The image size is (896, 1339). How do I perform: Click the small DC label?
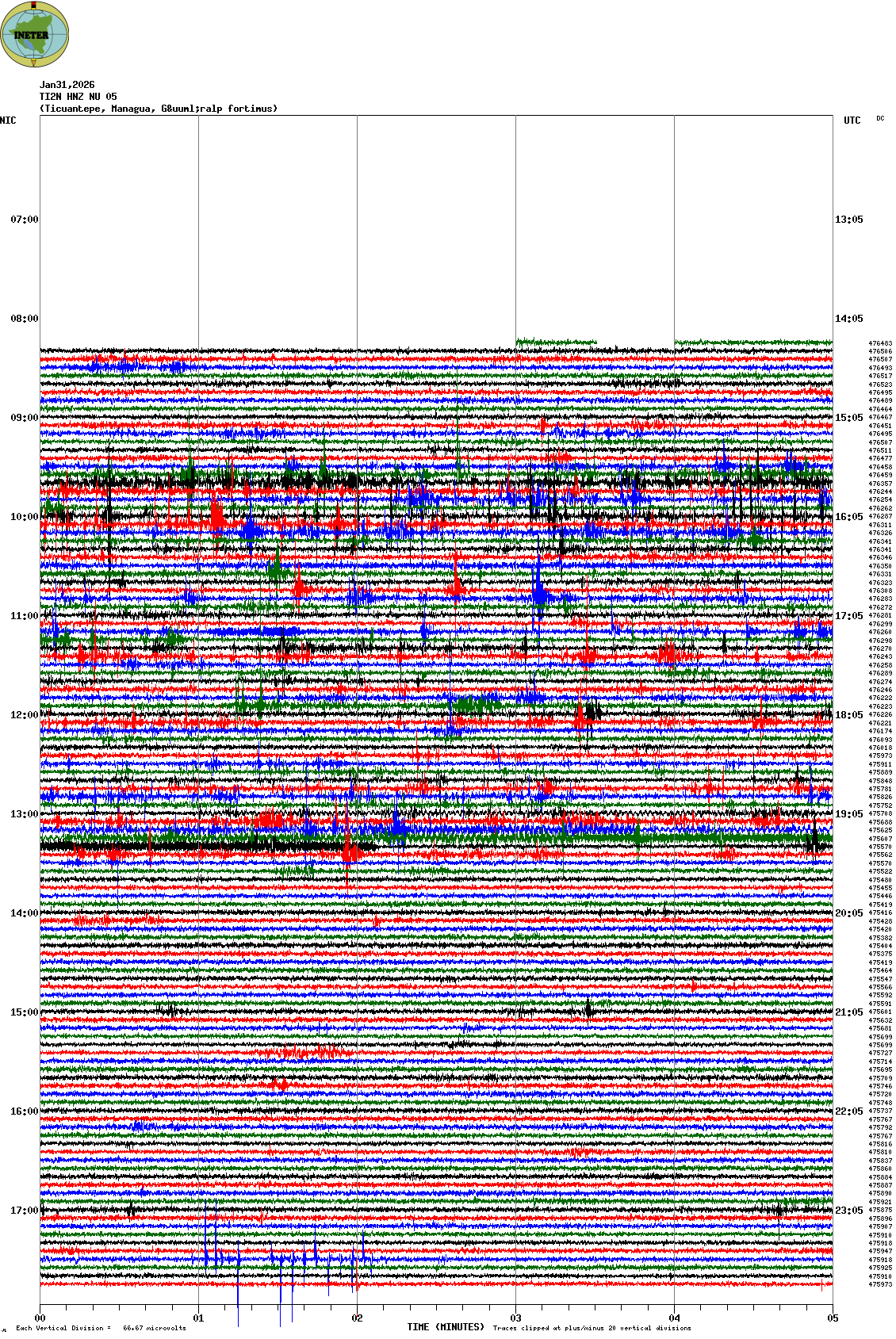click(x=880, y=119)
